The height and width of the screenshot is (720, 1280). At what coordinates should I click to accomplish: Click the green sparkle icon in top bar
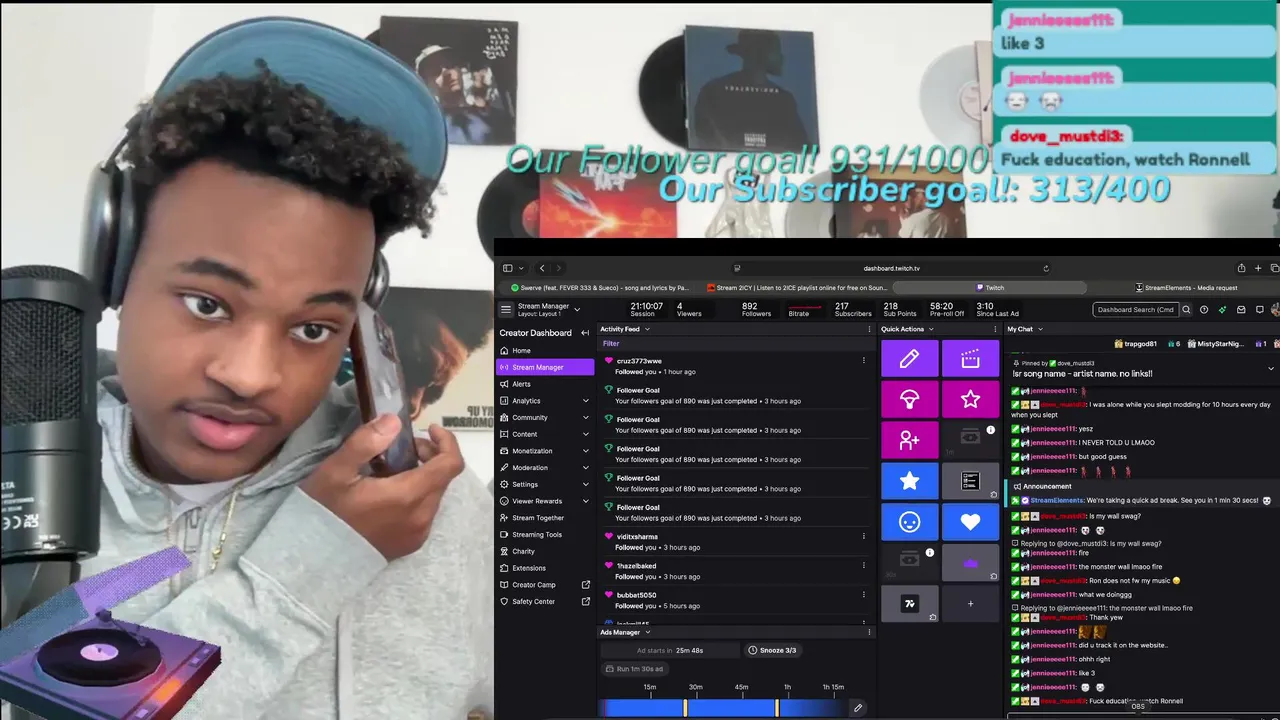click(x=1222, y=310)
